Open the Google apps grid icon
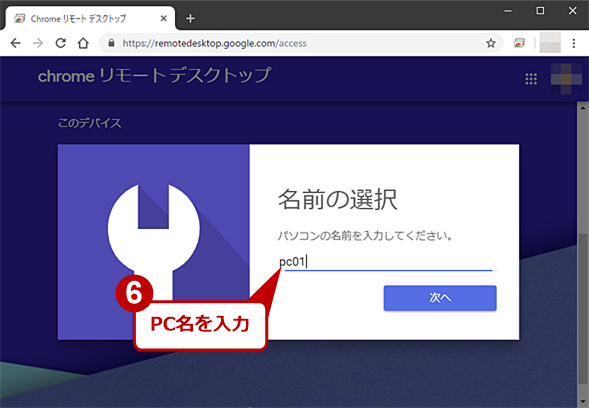This screenshot has height=408, width=589. (531, 79)
